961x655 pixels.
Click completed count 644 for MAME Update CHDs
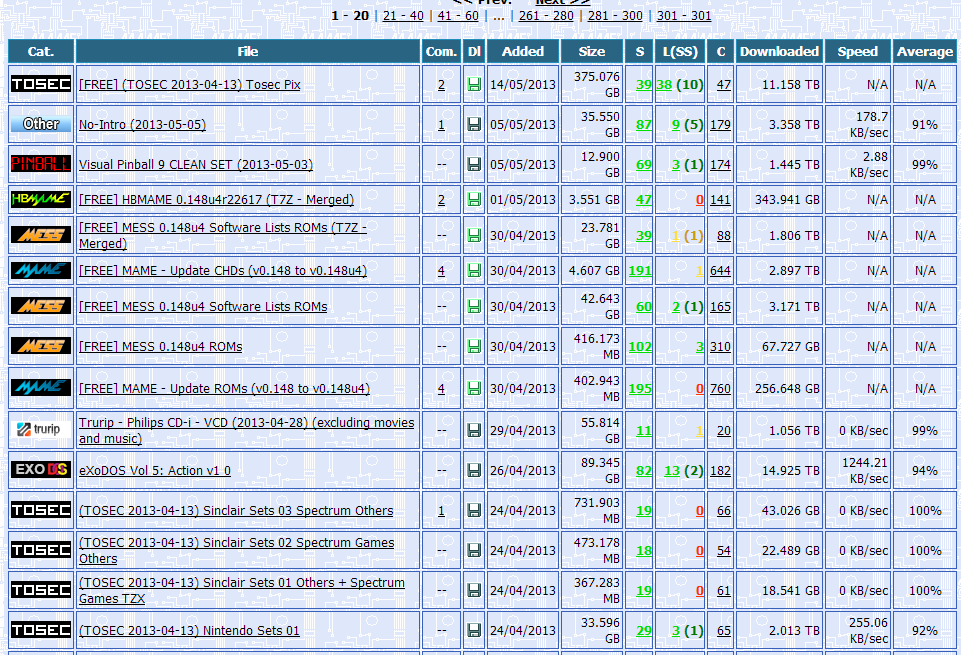(720, 271)
